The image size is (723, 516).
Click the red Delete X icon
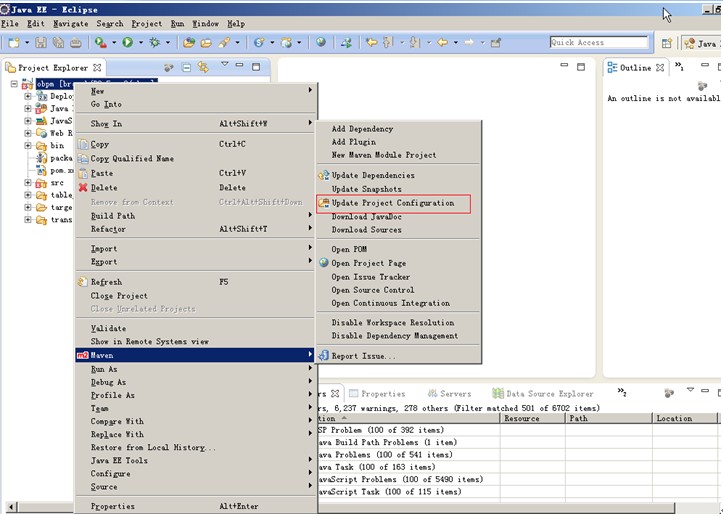pyautogui.click(x=83, y=187)
